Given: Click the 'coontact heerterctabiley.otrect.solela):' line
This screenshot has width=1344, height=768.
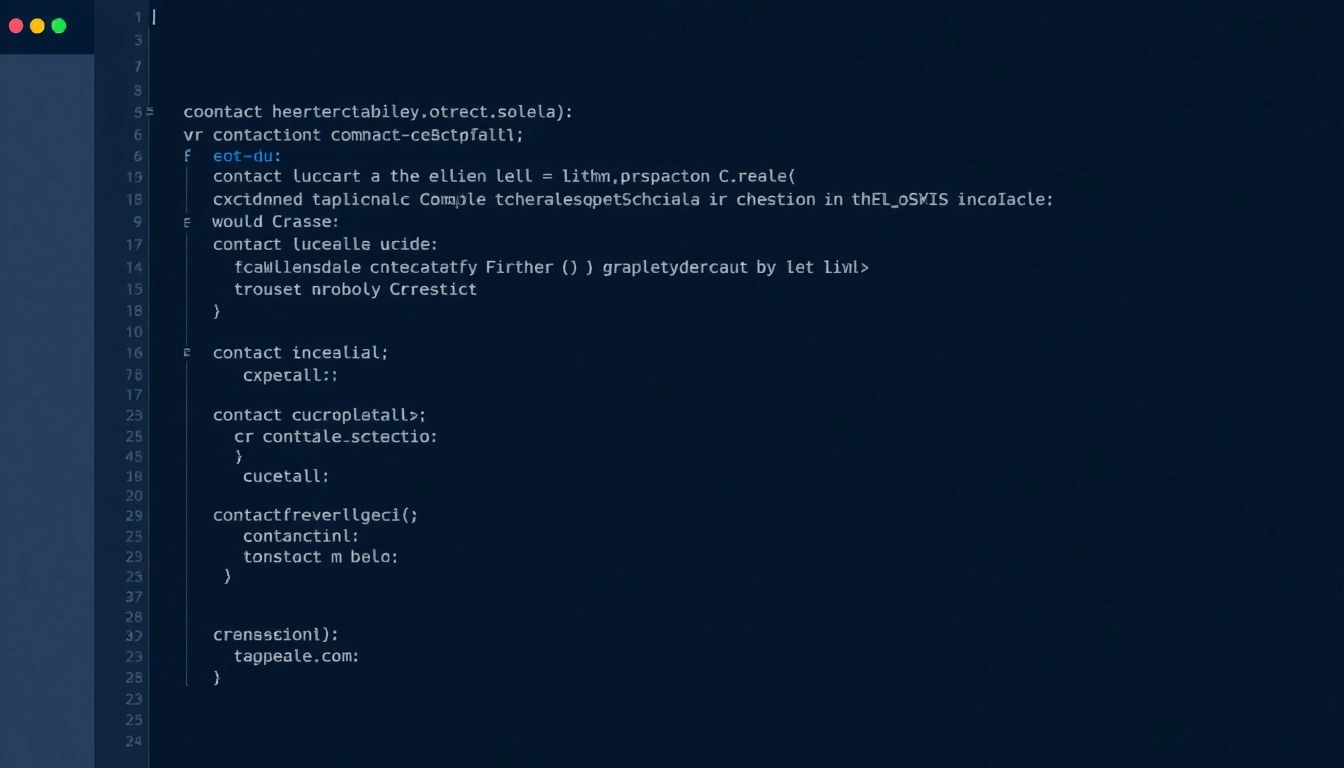Looking at the screenshot, I should click(x=378, y=112).
